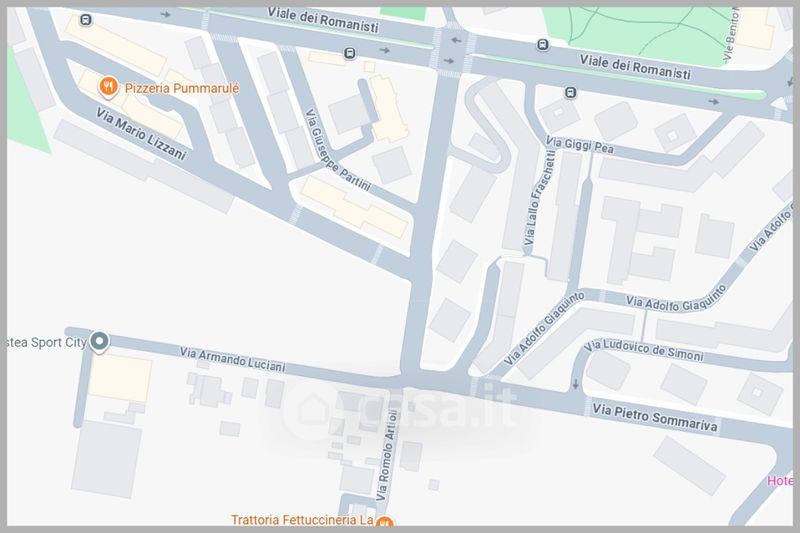Click the downward one-way arrow on Via Ludovico de Simoni
The height and width of the screenshot is (533, 800).
[576, 384]
